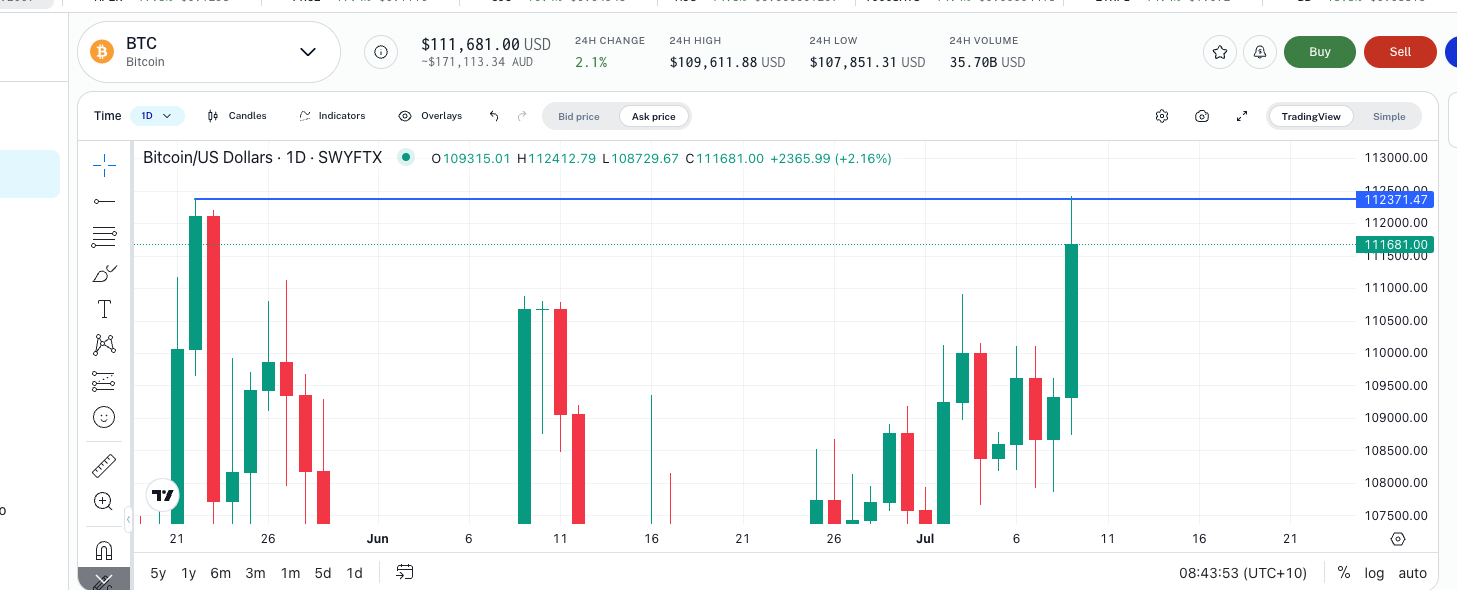Set range to 3m
1457x590 pixels.
[255, 573]
